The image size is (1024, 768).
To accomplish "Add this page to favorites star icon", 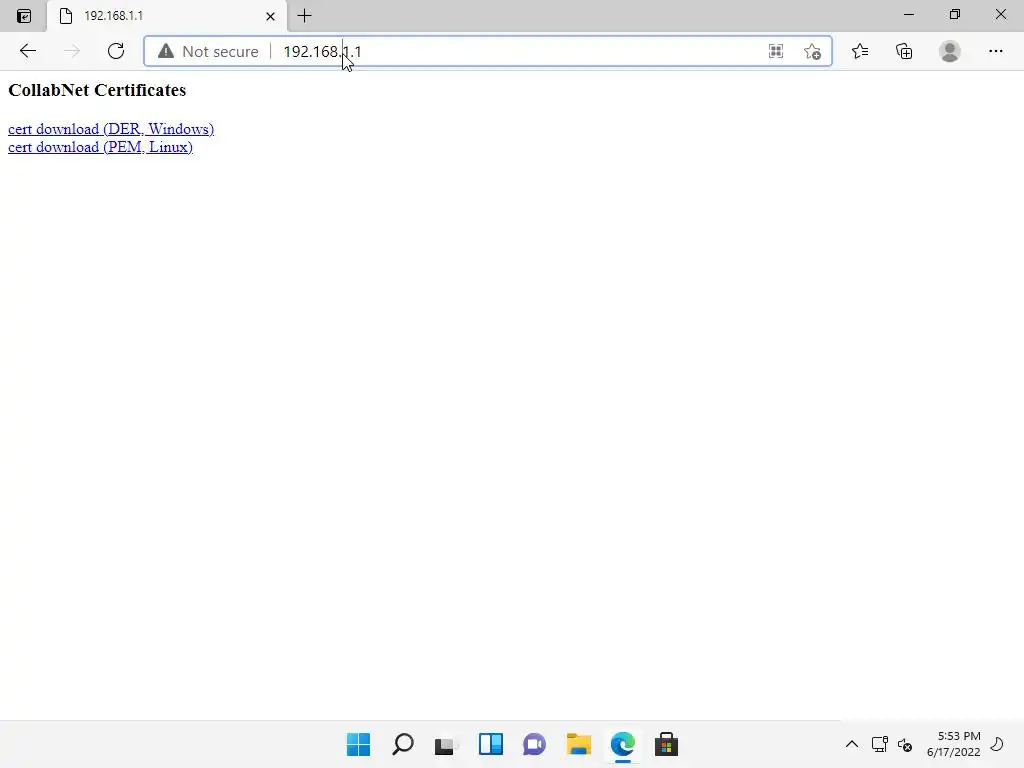I will point(812,52).
